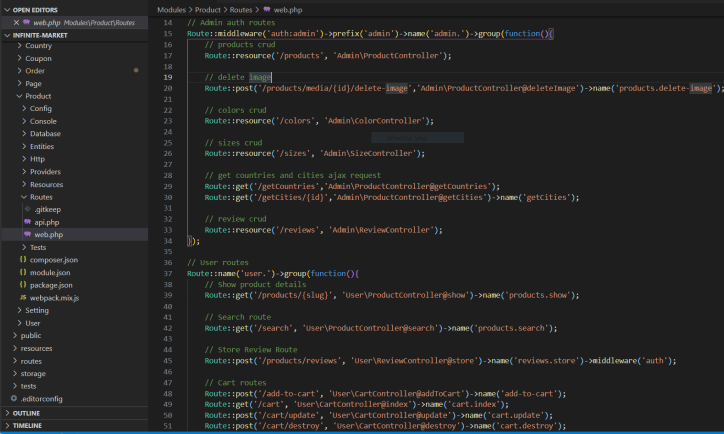Click line number 37 in the gutter

tap(168, 273)
